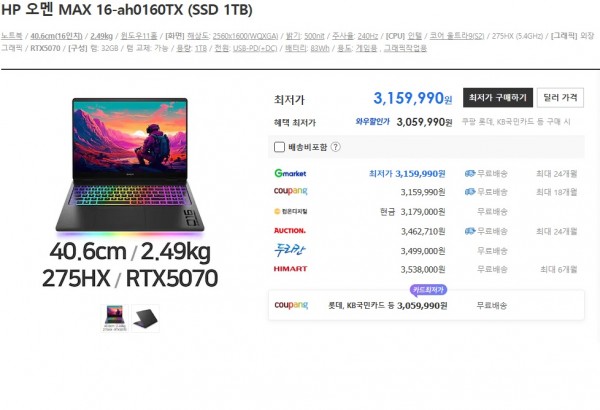Select the front-view laptop thumbnail

[x=114, y=318]
